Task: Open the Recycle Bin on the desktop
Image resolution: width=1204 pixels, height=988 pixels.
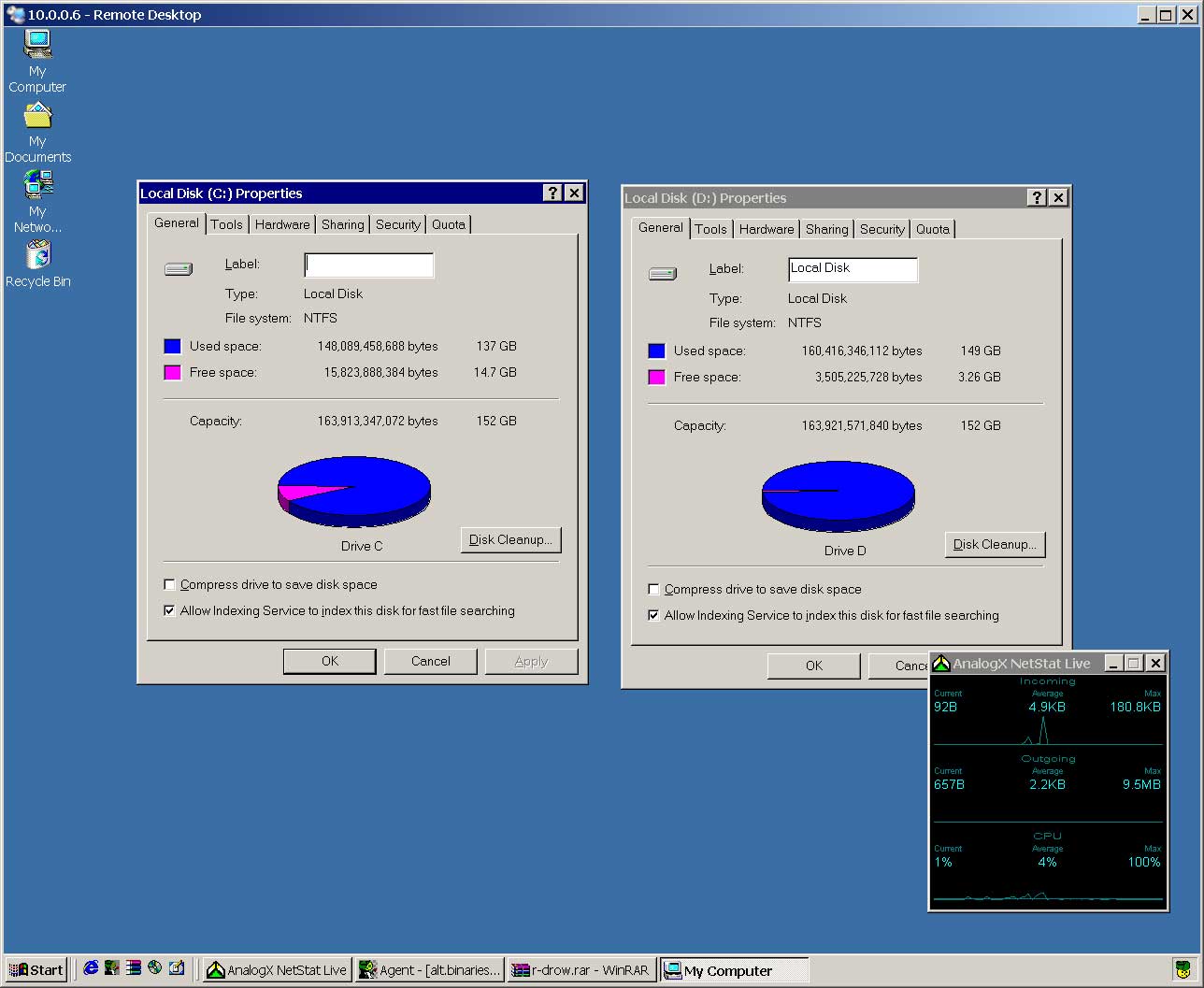Action: point(37,255)
